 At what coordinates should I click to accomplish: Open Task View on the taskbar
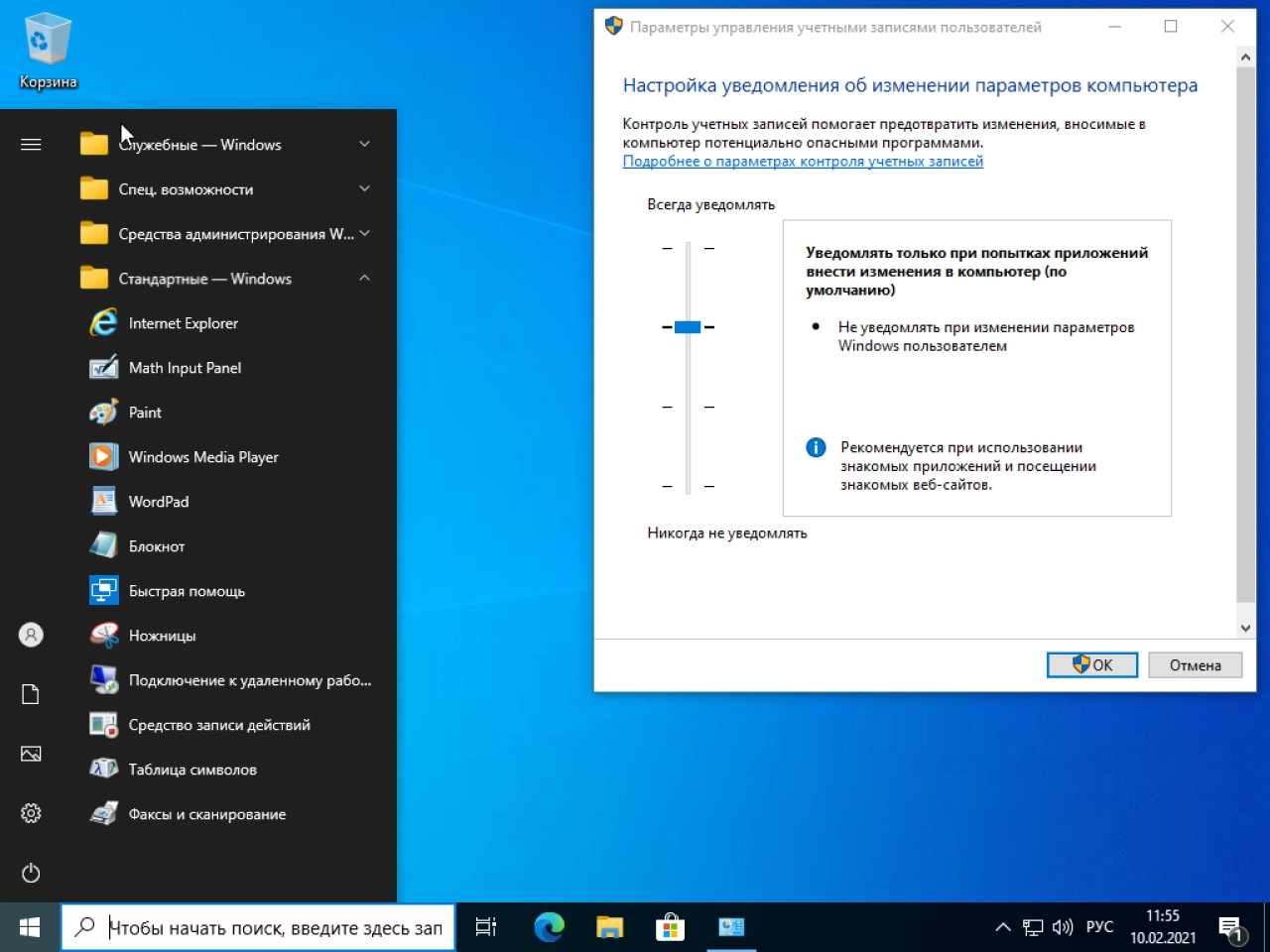pyautogui.click(x=486, y=927)
